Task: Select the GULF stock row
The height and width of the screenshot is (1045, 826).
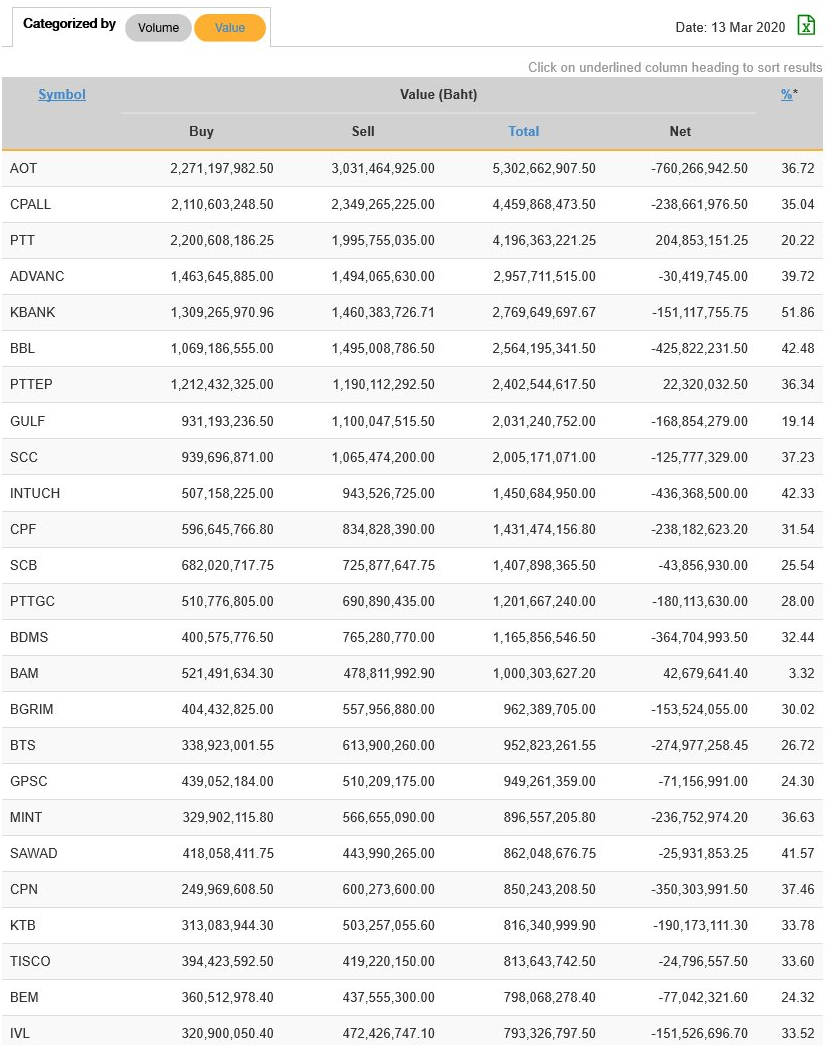Action: pos(27,421)
